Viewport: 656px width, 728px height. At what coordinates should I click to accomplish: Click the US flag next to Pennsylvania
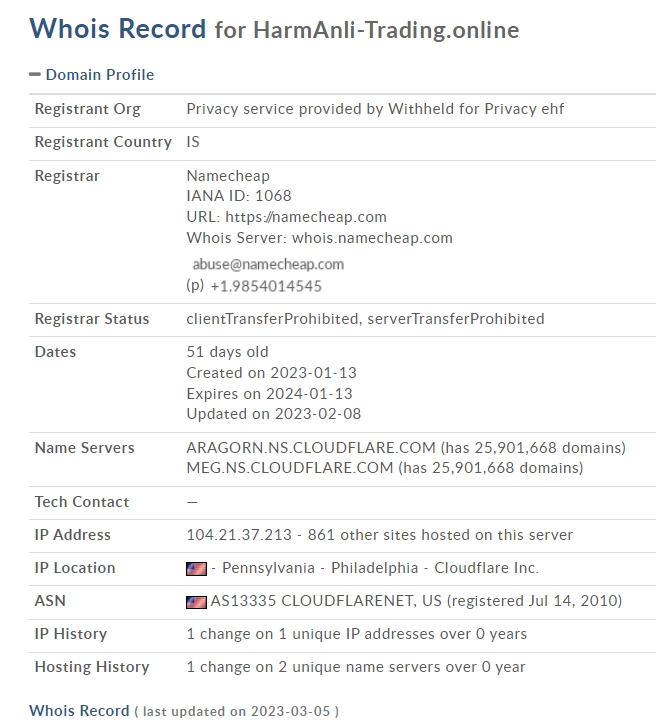click(196, 569)
